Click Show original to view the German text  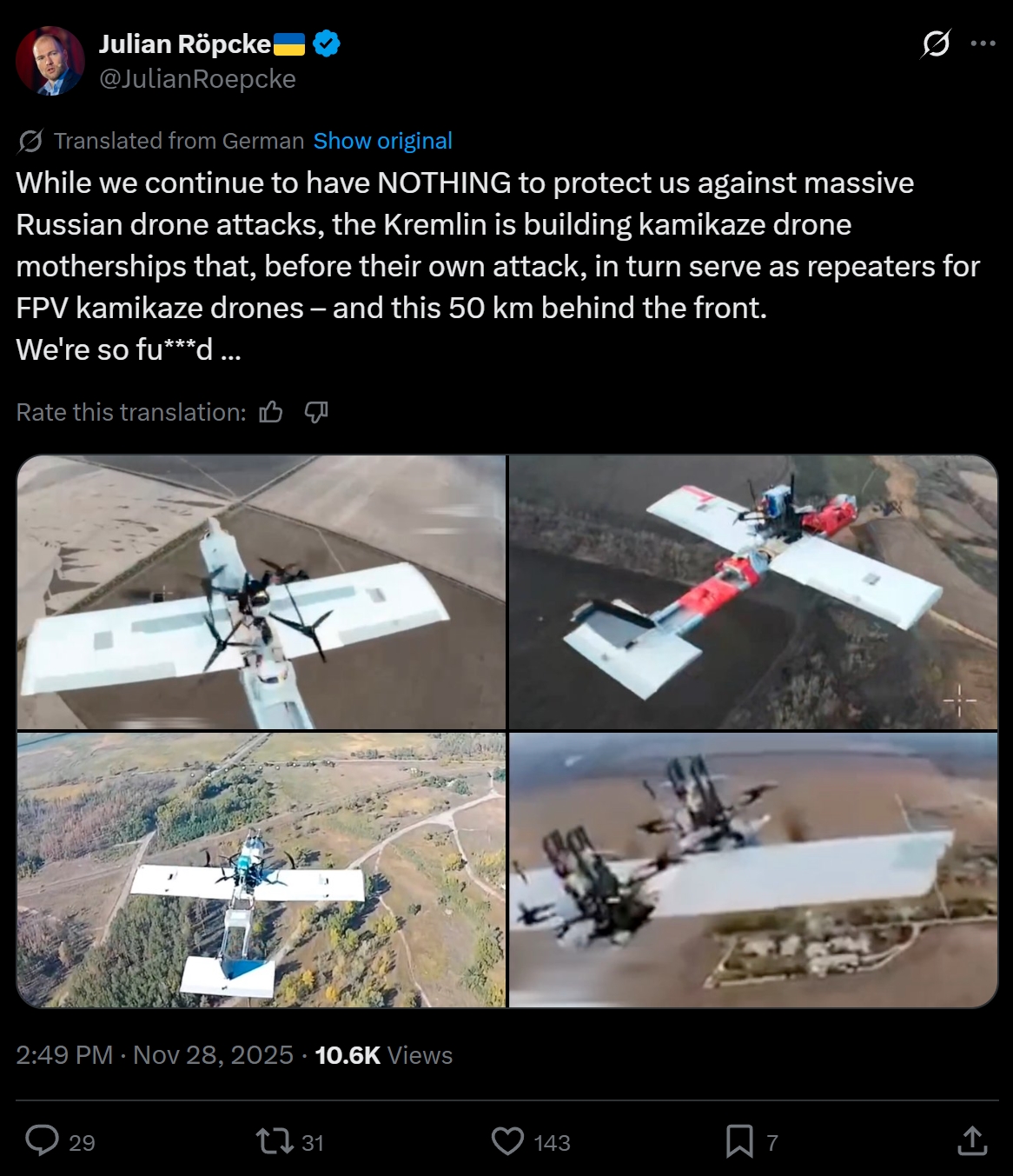coord(382,141)
